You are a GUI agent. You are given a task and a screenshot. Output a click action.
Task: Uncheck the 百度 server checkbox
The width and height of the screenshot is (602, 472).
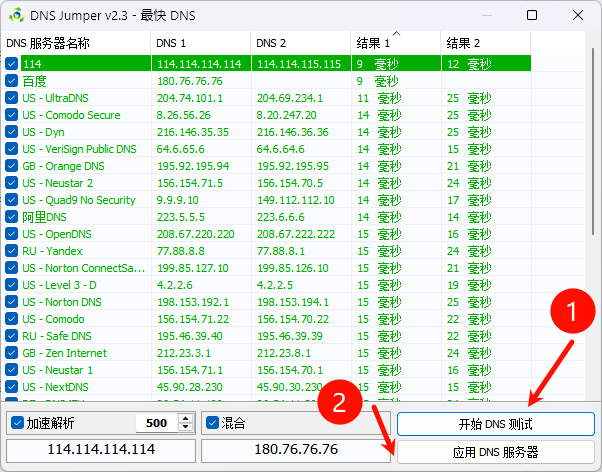coord(12,81)
